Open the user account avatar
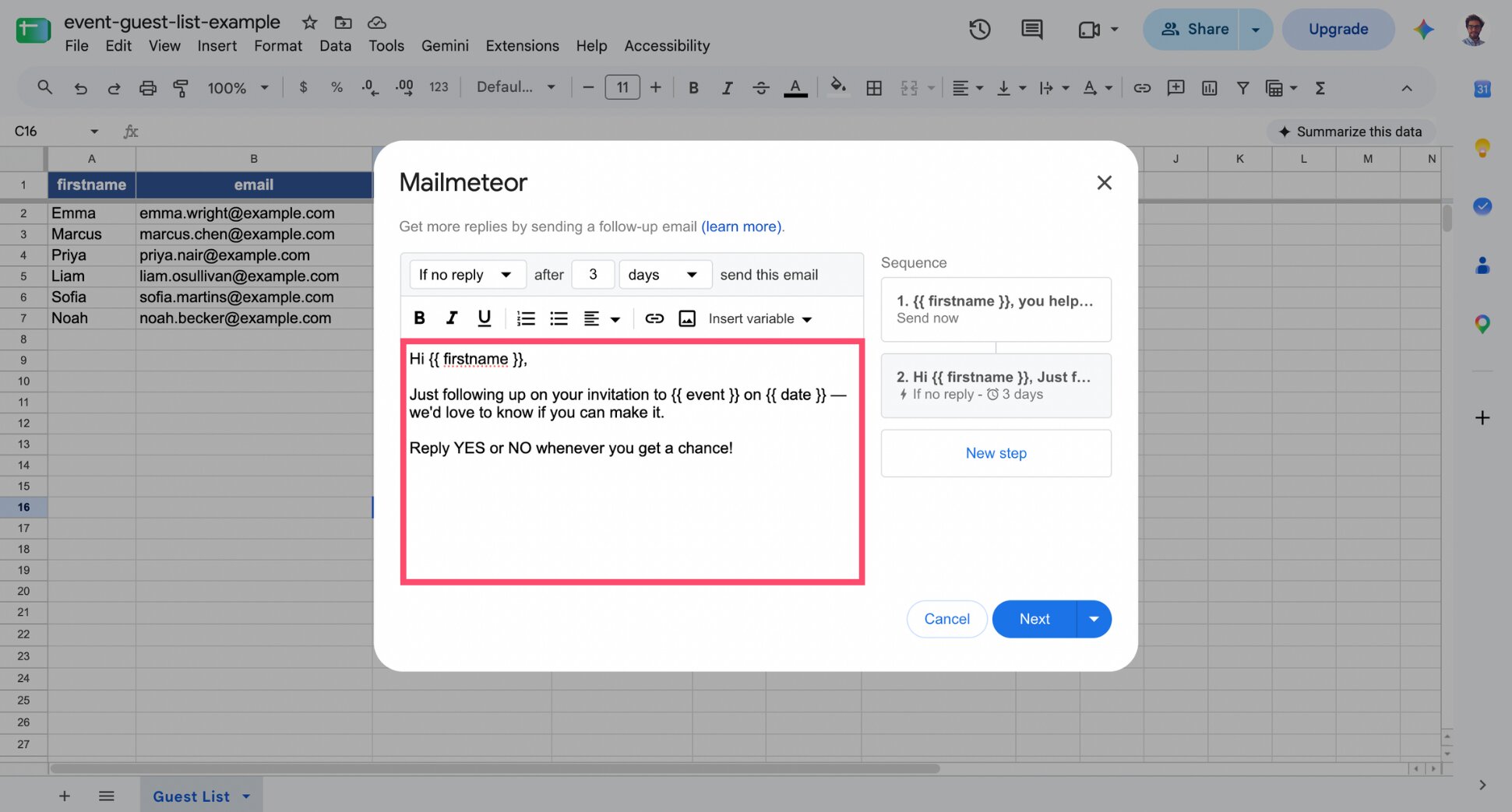Image resolution: width=1512 pixels, height=812 pixels. tap(1473, 30)
